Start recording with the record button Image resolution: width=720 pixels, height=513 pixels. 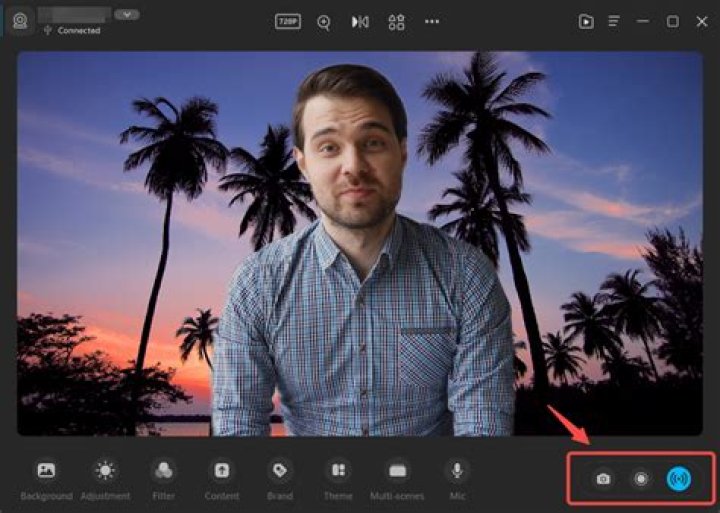tap(641, 479)
